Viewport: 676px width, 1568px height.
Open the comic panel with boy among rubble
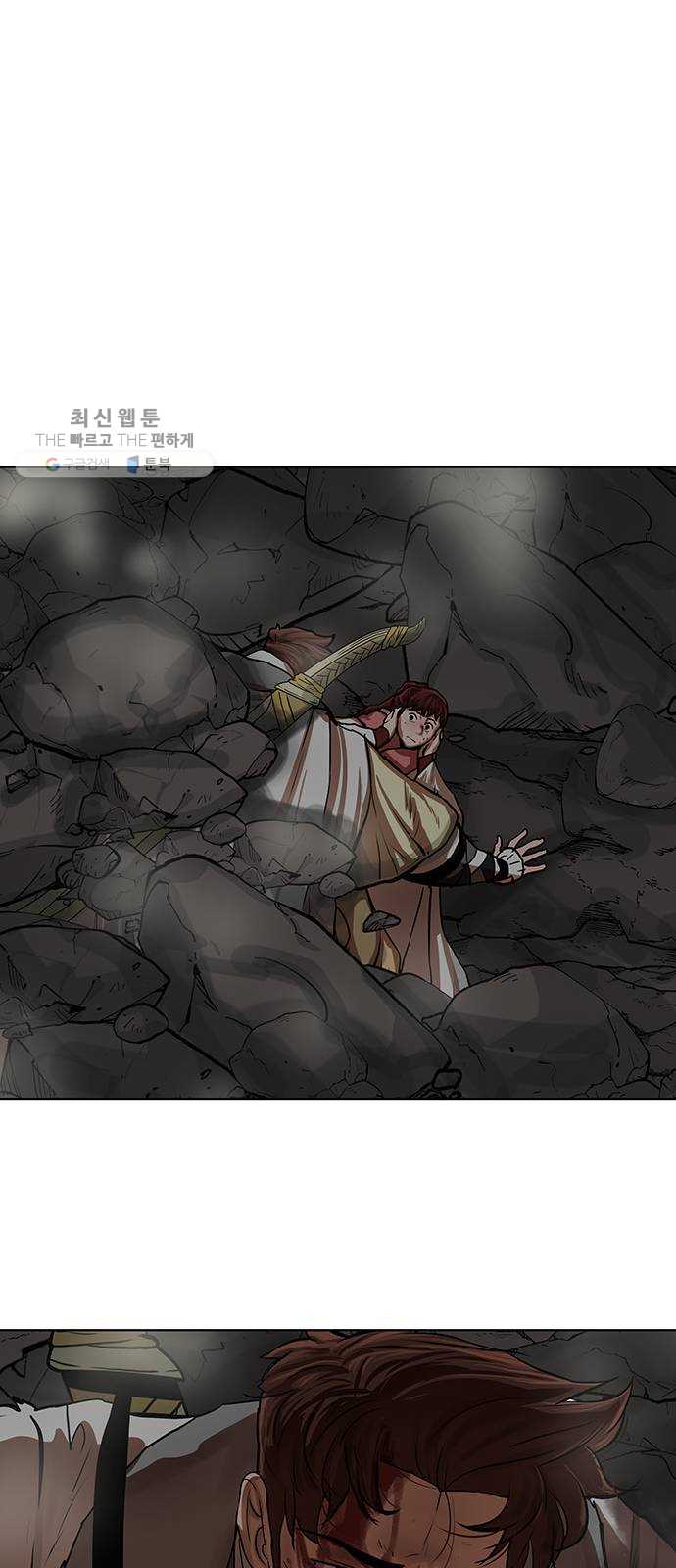click(338, 782)
